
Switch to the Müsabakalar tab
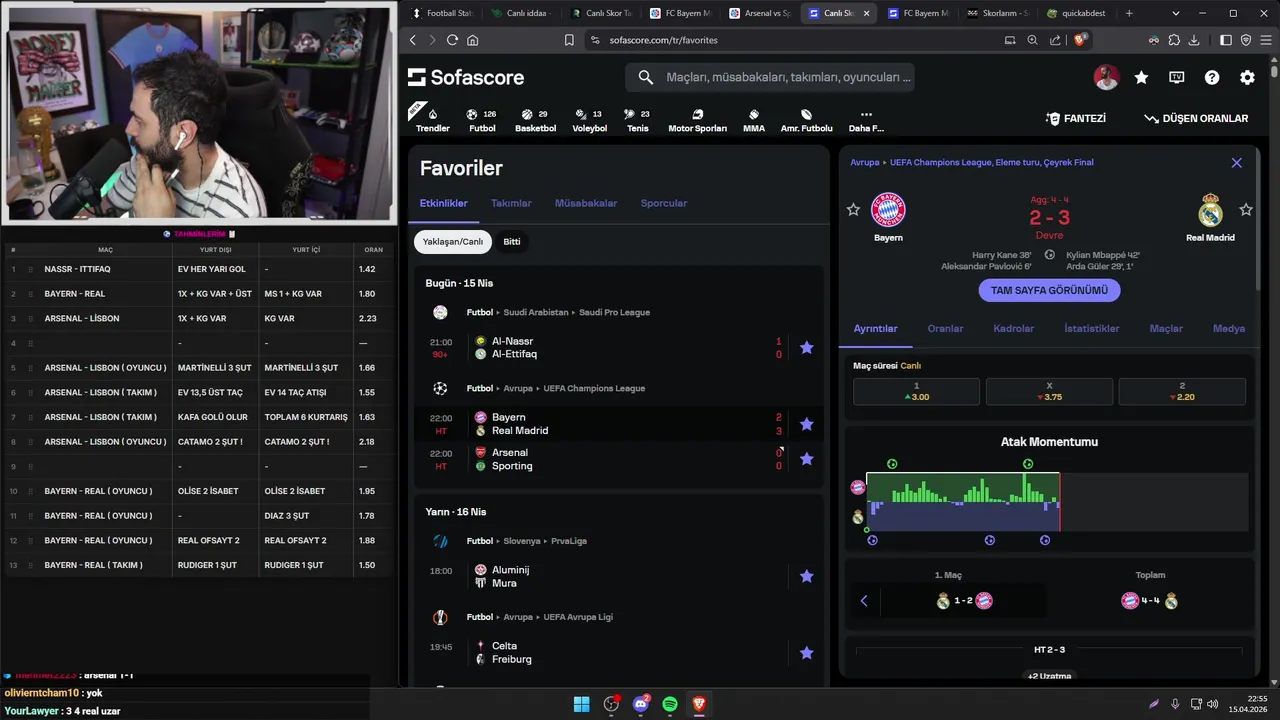tap(586, 203)
